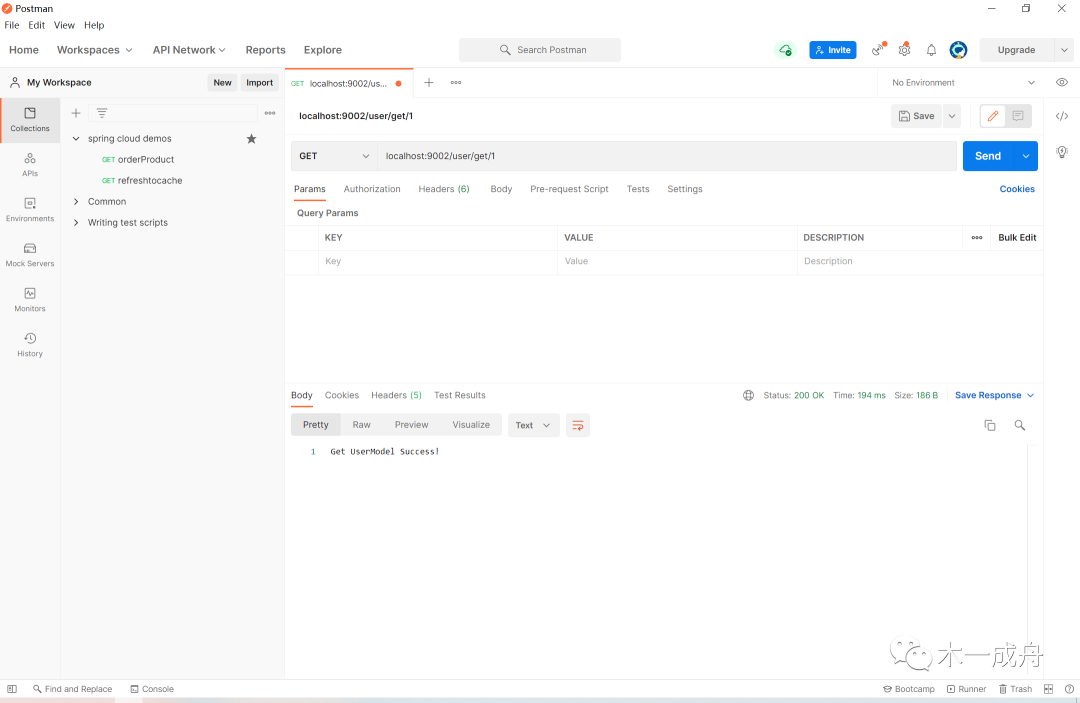Open params table column options menu
This screenshot has width=1080, height=703.
[977, 238]
